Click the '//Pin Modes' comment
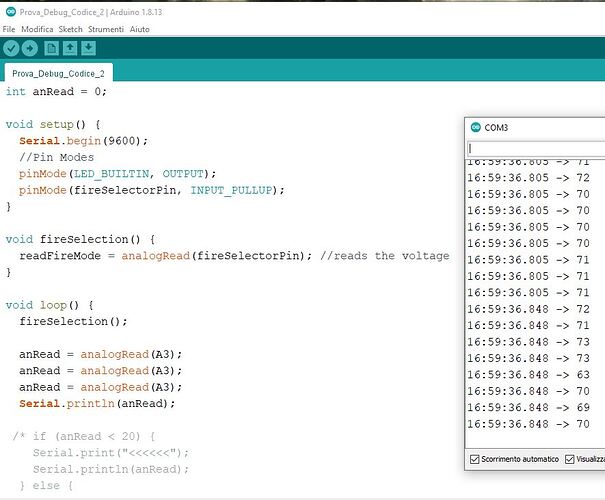Image resolution: width=605 pixels, height=500 pixels. tap(56, 157)
